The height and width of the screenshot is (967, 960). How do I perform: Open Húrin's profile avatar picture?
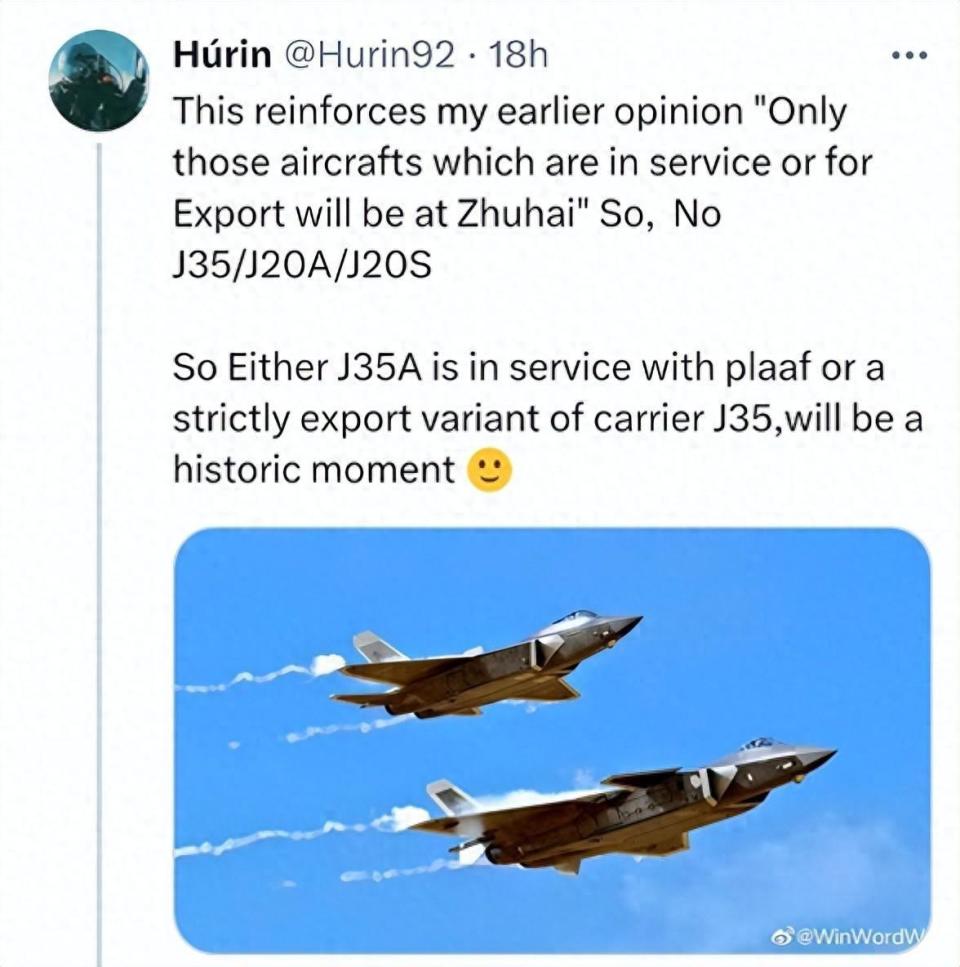pos(98,80)
